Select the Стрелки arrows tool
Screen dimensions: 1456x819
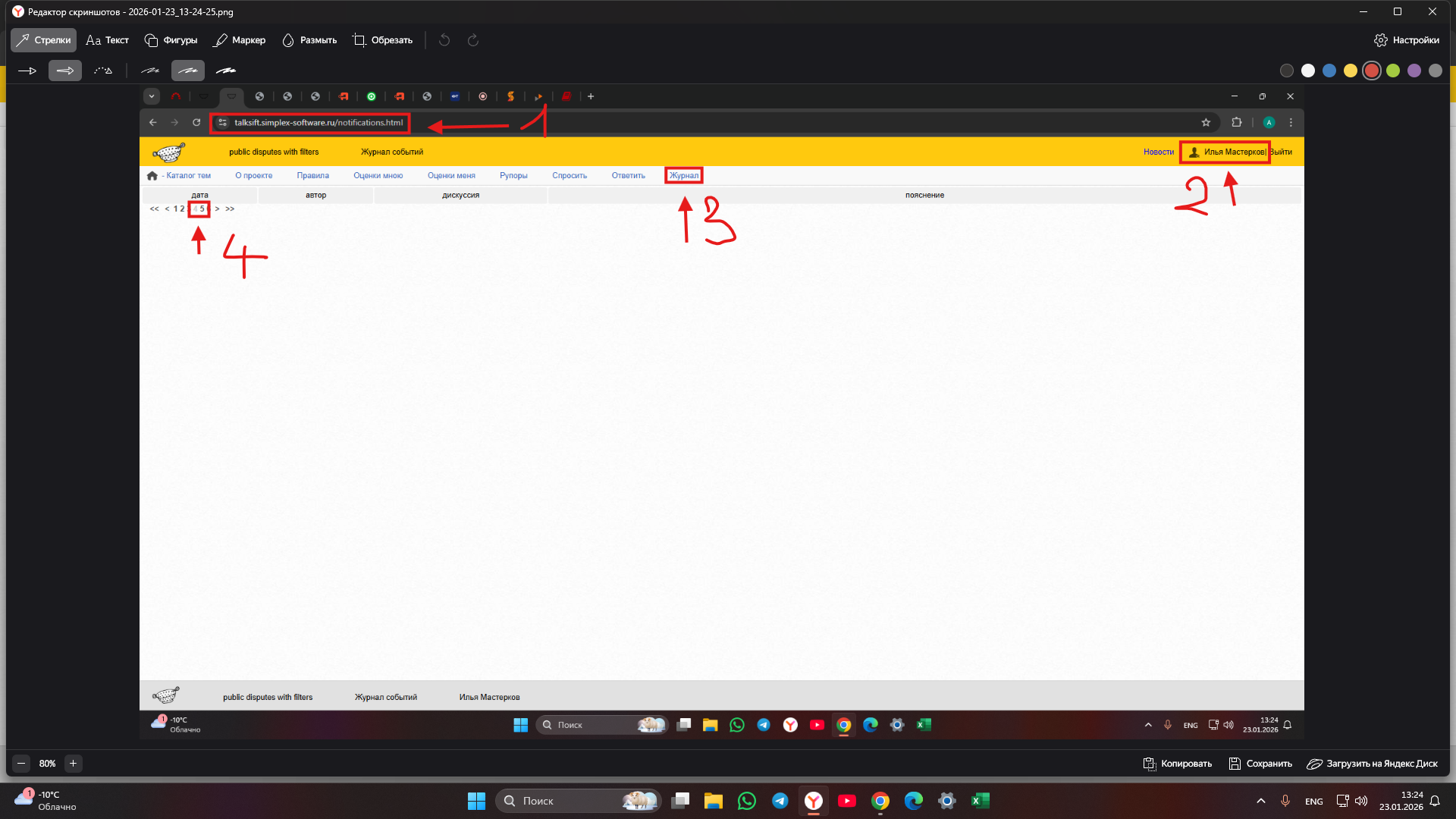click(x=44, y=40)
